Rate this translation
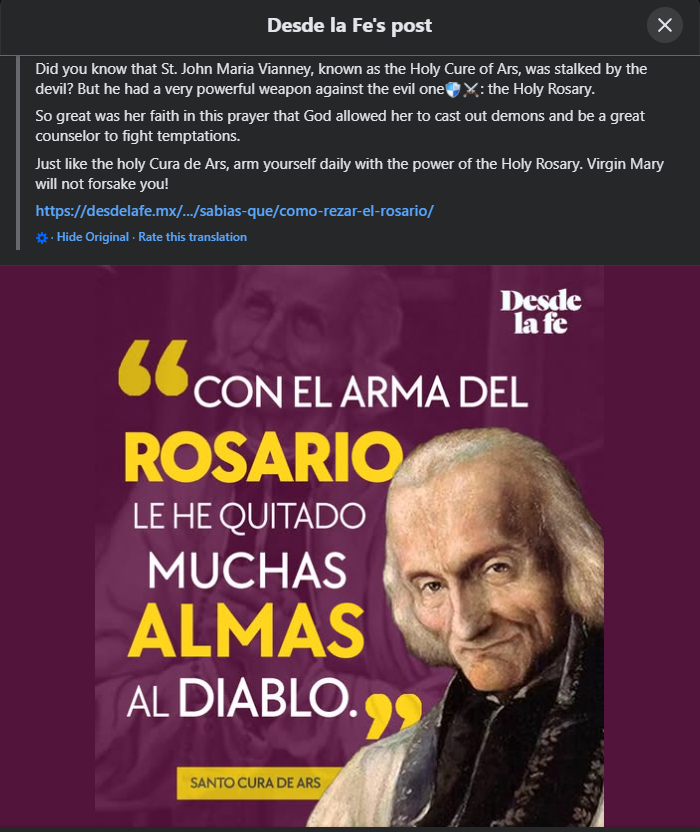 pyautogui.click(x=193, y=237)
